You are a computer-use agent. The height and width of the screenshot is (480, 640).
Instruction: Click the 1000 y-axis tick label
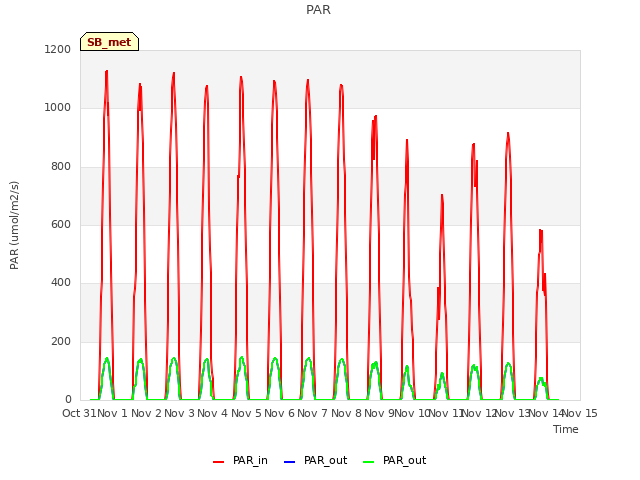[58, 108]
